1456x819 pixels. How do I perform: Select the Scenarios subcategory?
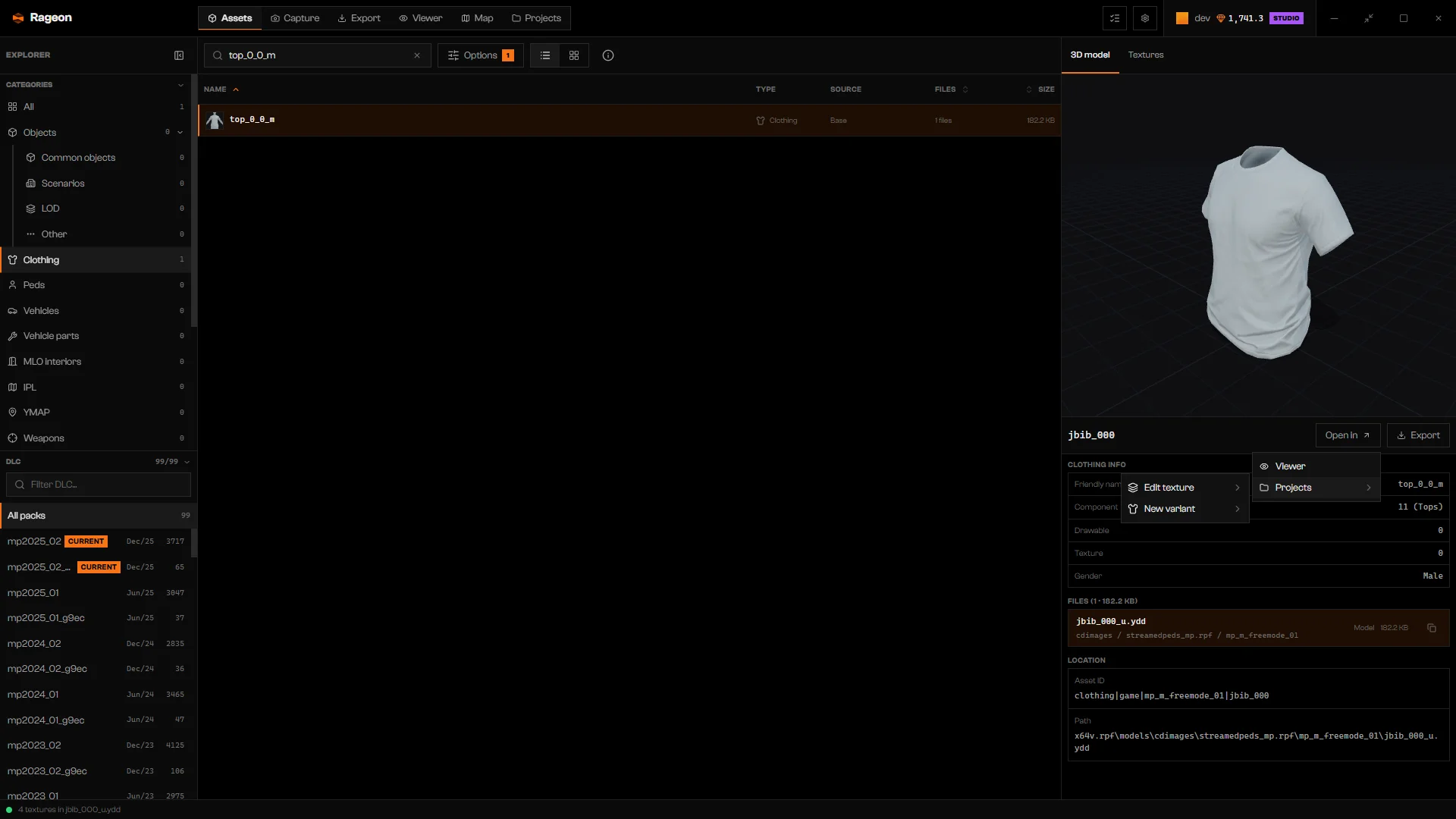104,184
